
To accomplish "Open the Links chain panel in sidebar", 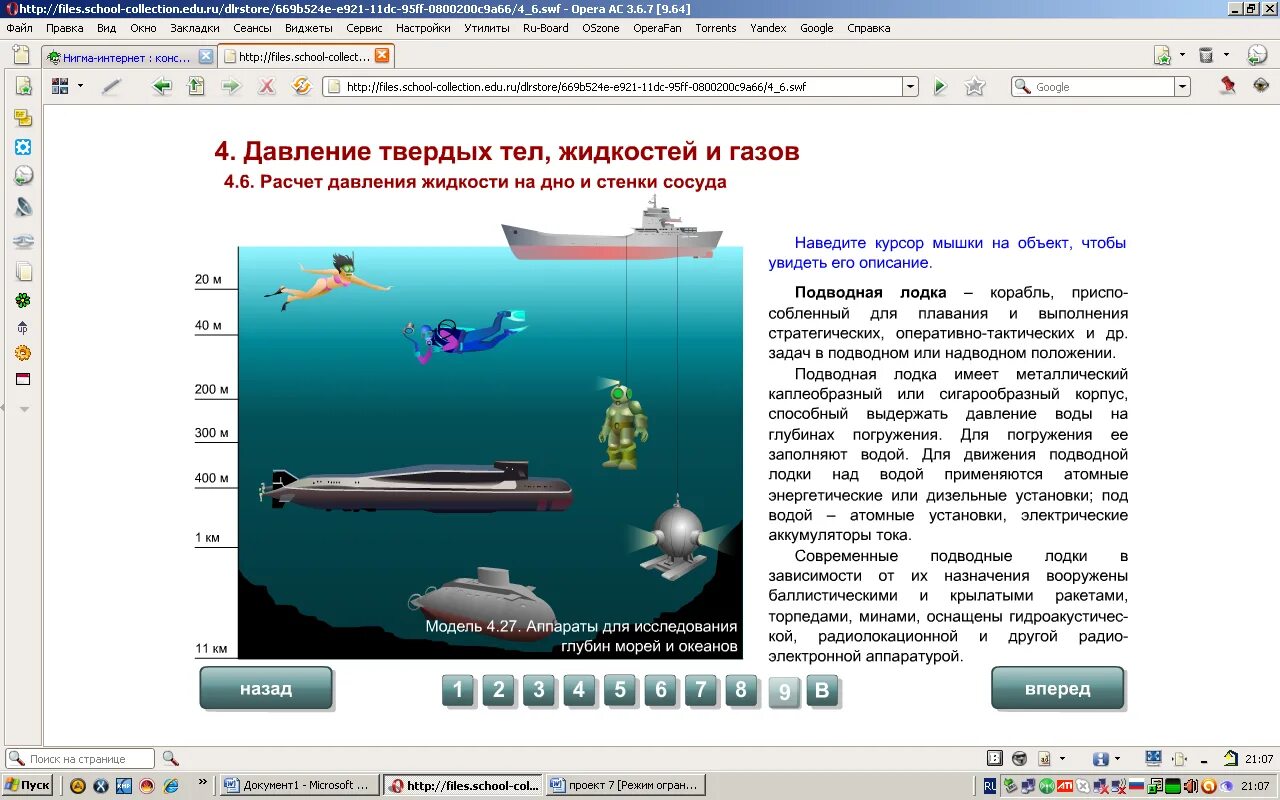I will point(23,241).
